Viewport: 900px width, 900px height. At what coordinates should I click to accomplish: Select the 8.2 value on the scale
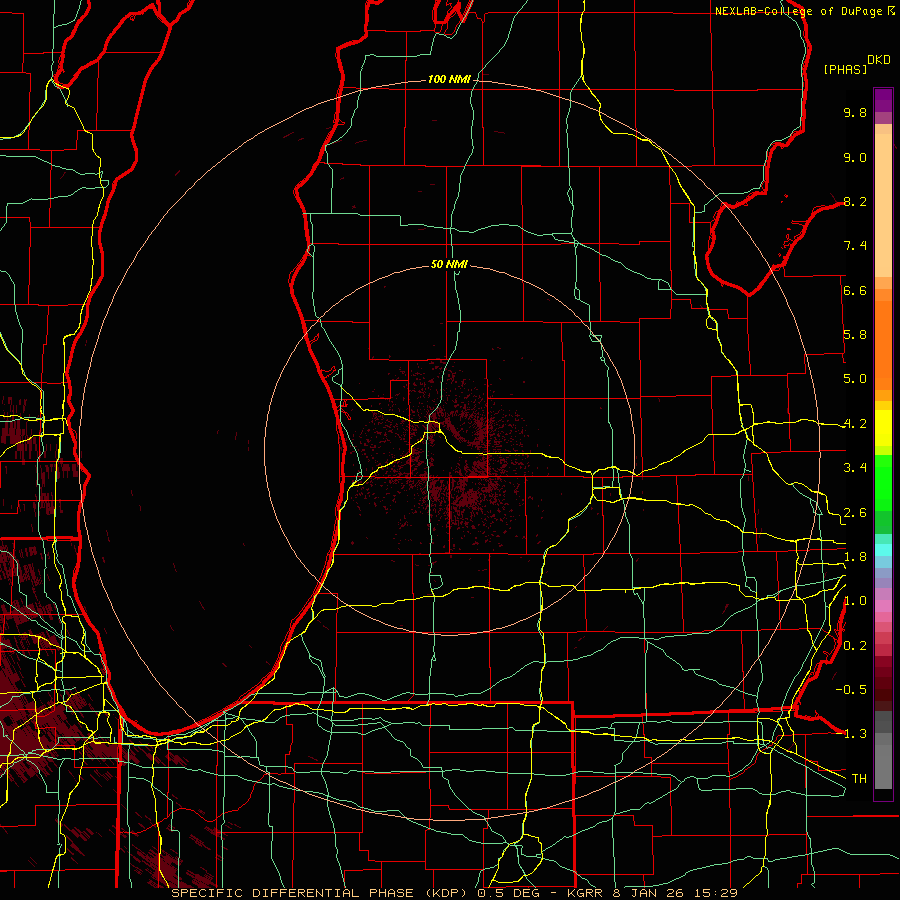pos(855,202)
